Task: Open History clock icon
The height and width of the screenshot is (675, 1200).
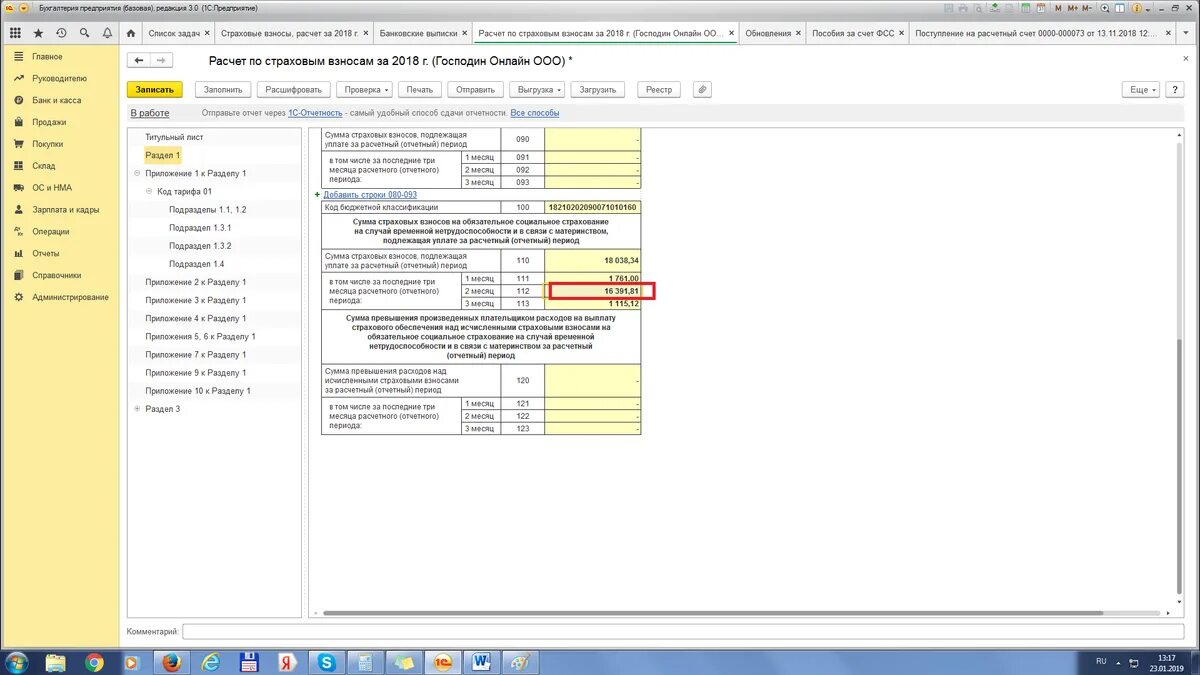Action: (x=62, y=33)
